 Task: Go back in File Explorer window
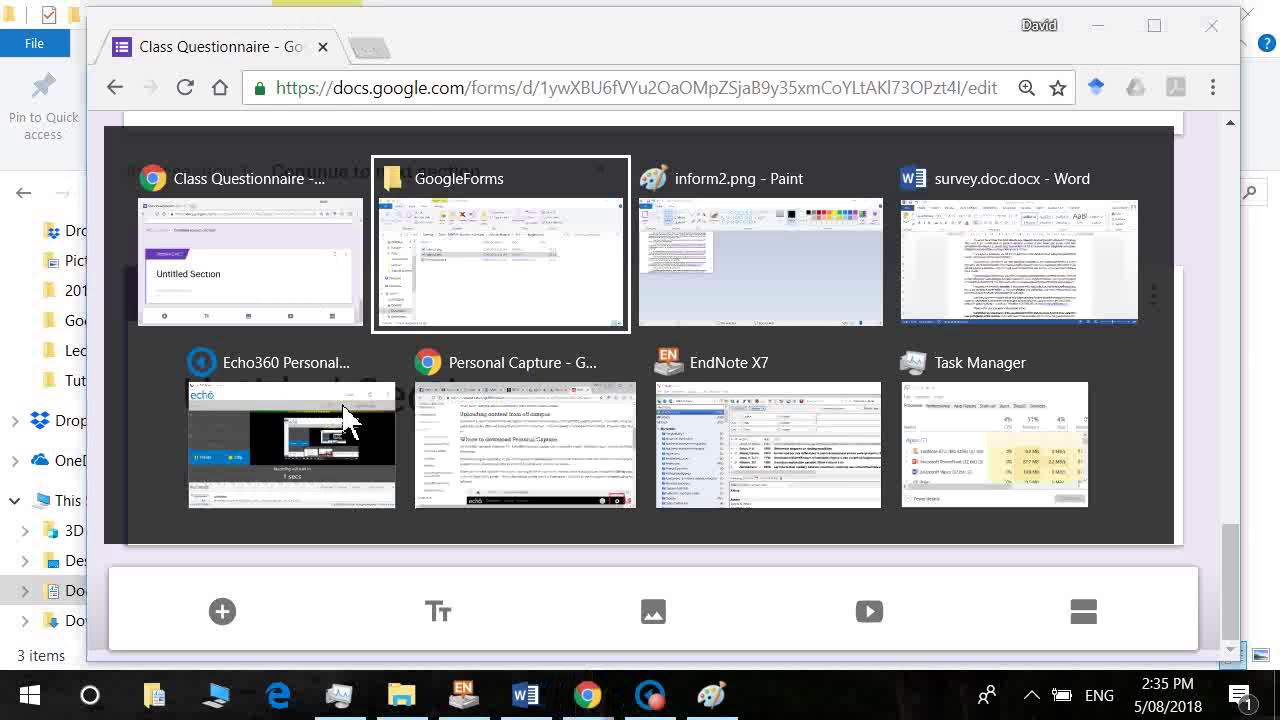(x=24, y=193)
